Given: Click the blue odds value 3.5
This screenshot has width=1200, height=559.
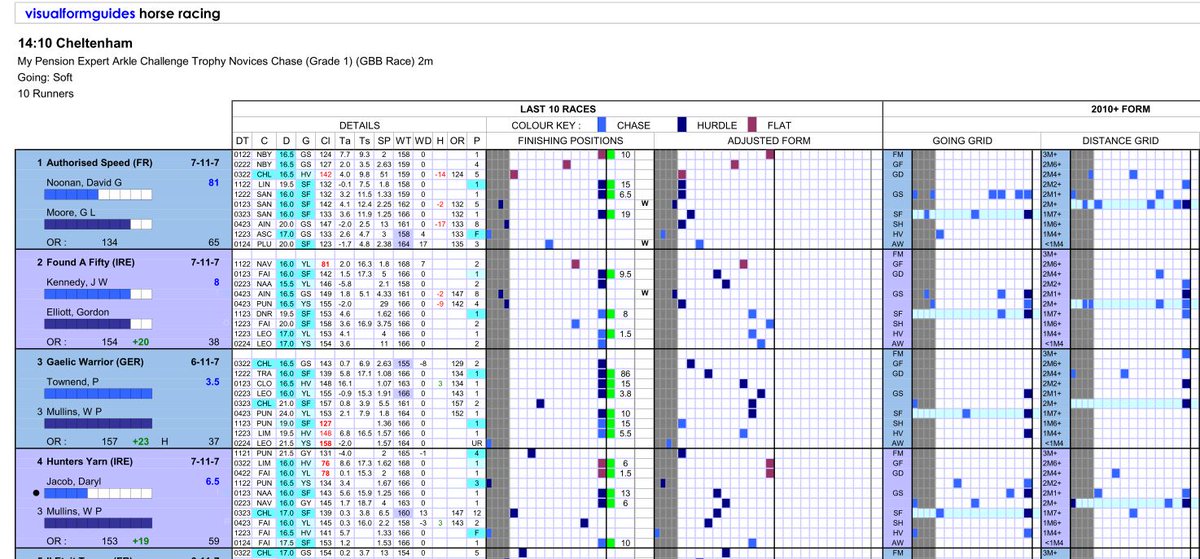Looking at the screenshot, I should click(x=212, y=383).
